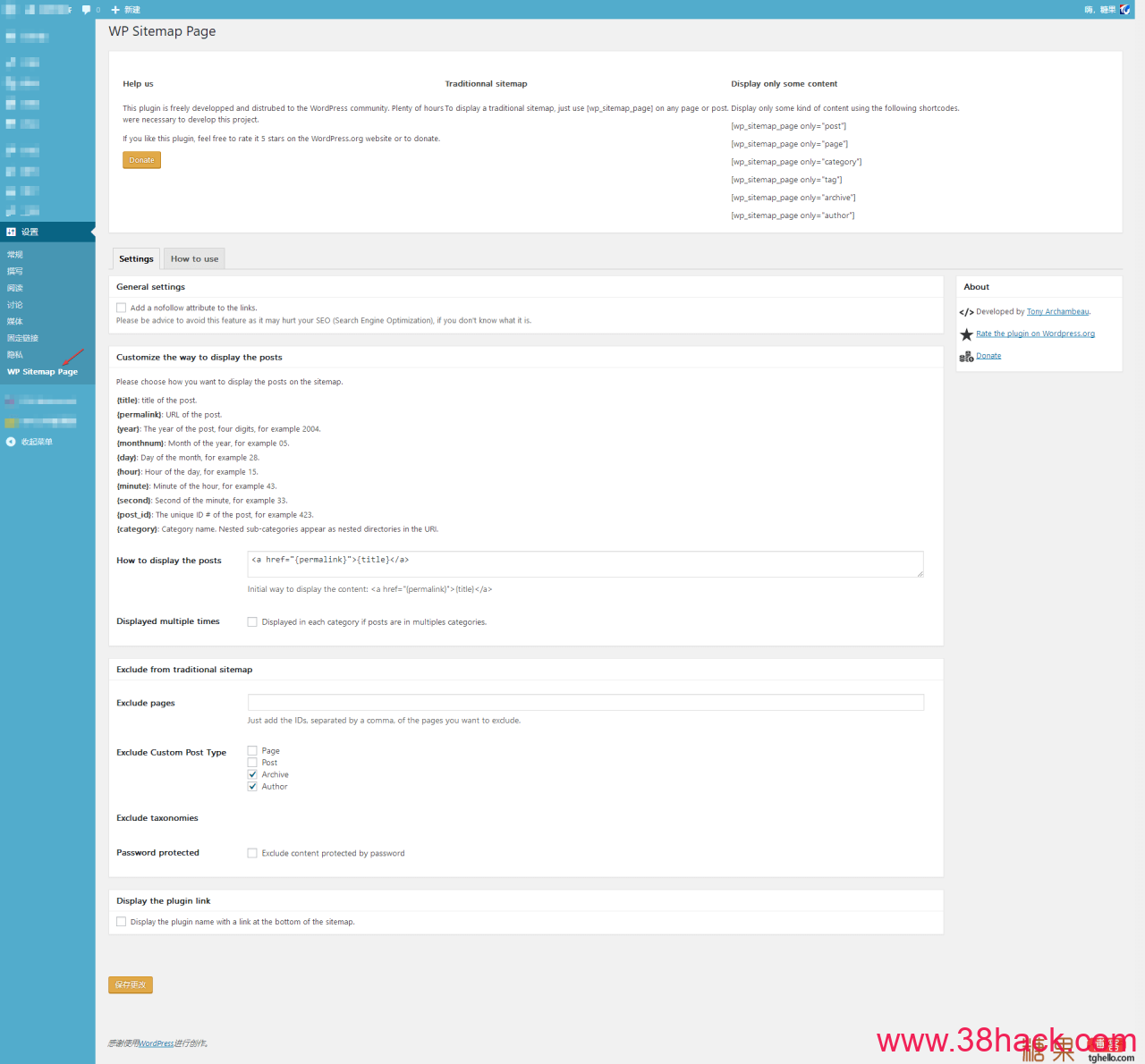
Task: Open 常规 general settings submenu
Action: point(15,255)
